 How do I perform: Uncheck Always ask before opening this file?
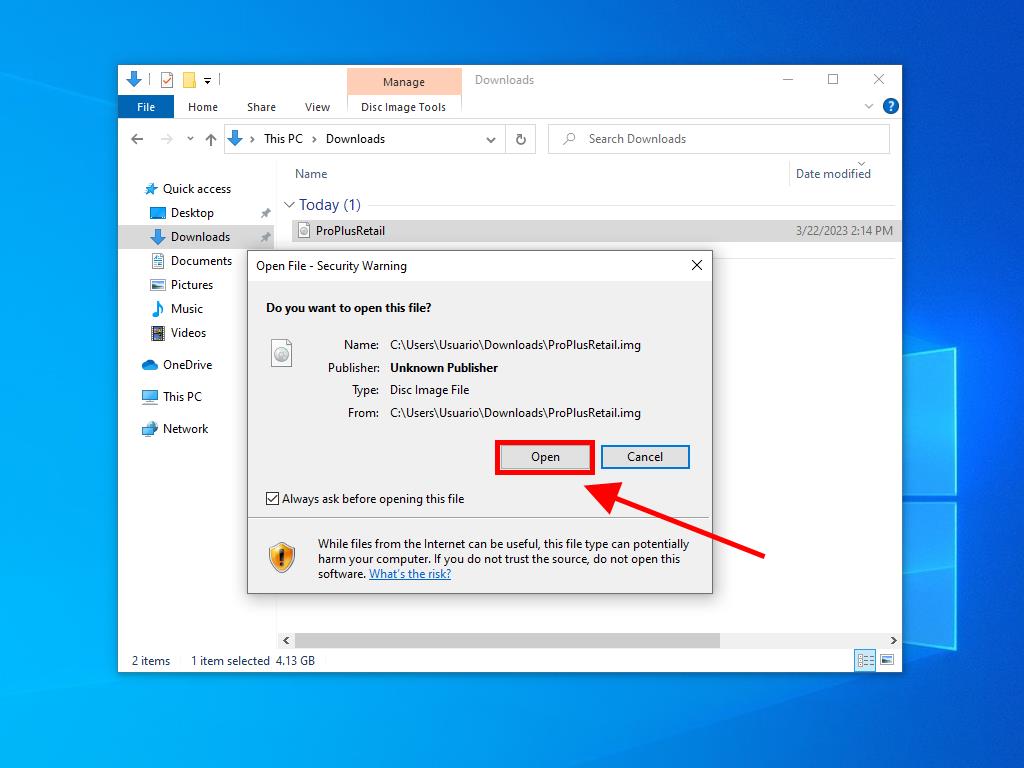273,498
